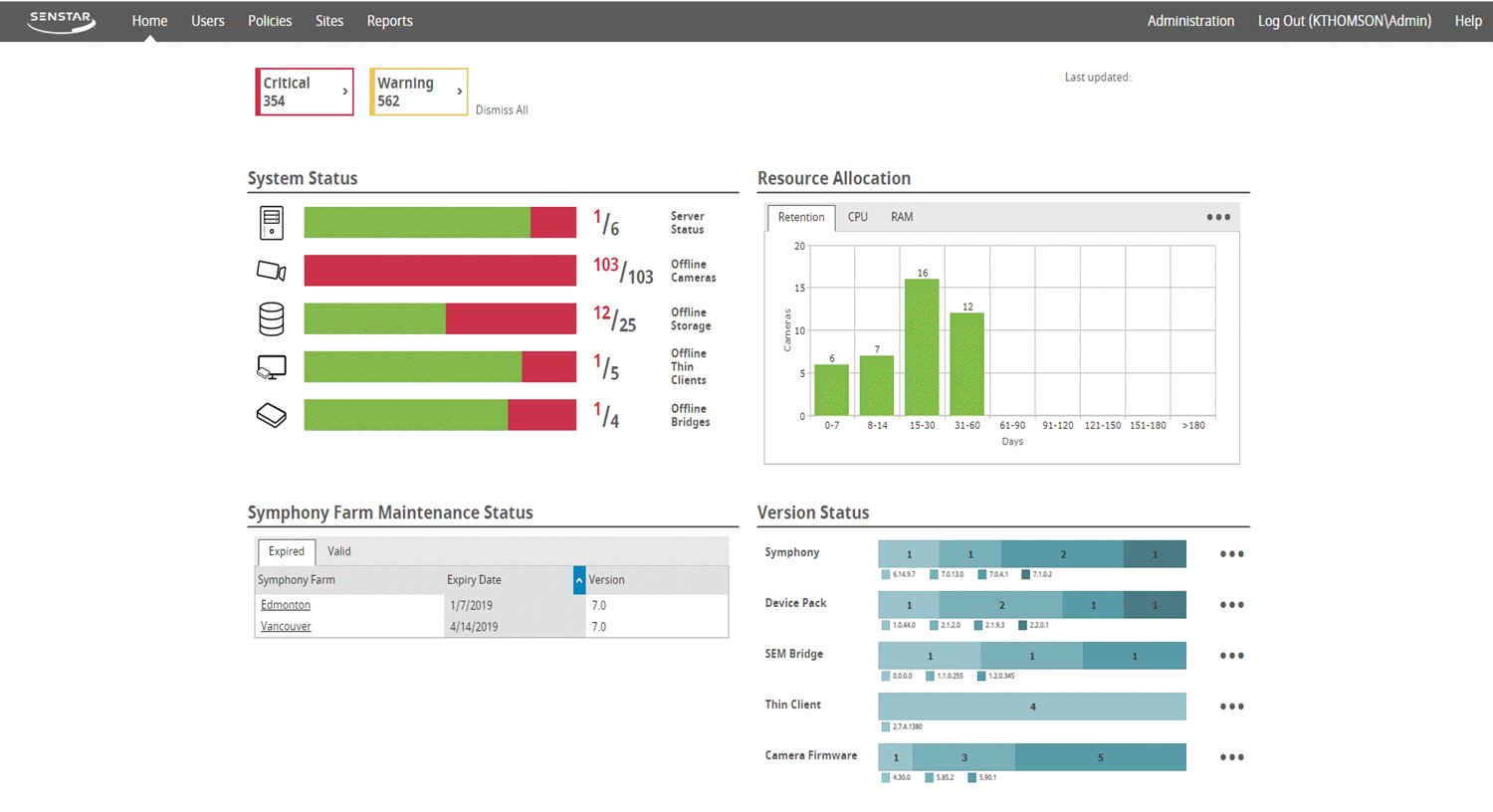Open the Edmonton farm link
The height and width of the screenshot is (812, 1493).
tap(286, 605)
